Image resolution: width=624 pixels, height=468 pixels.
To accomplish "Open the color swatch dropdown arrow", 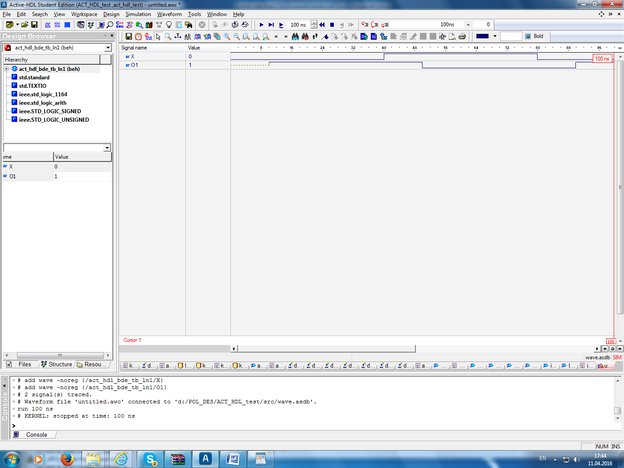I will [x=495, y=36].
